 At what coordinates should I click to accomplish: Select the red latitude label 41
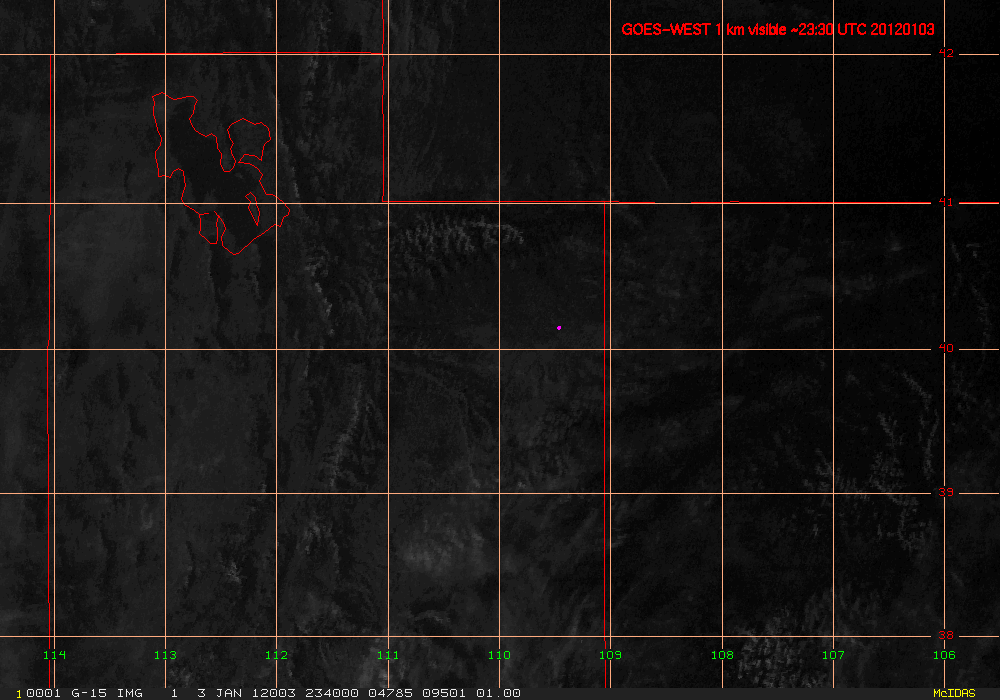[946, 202]
